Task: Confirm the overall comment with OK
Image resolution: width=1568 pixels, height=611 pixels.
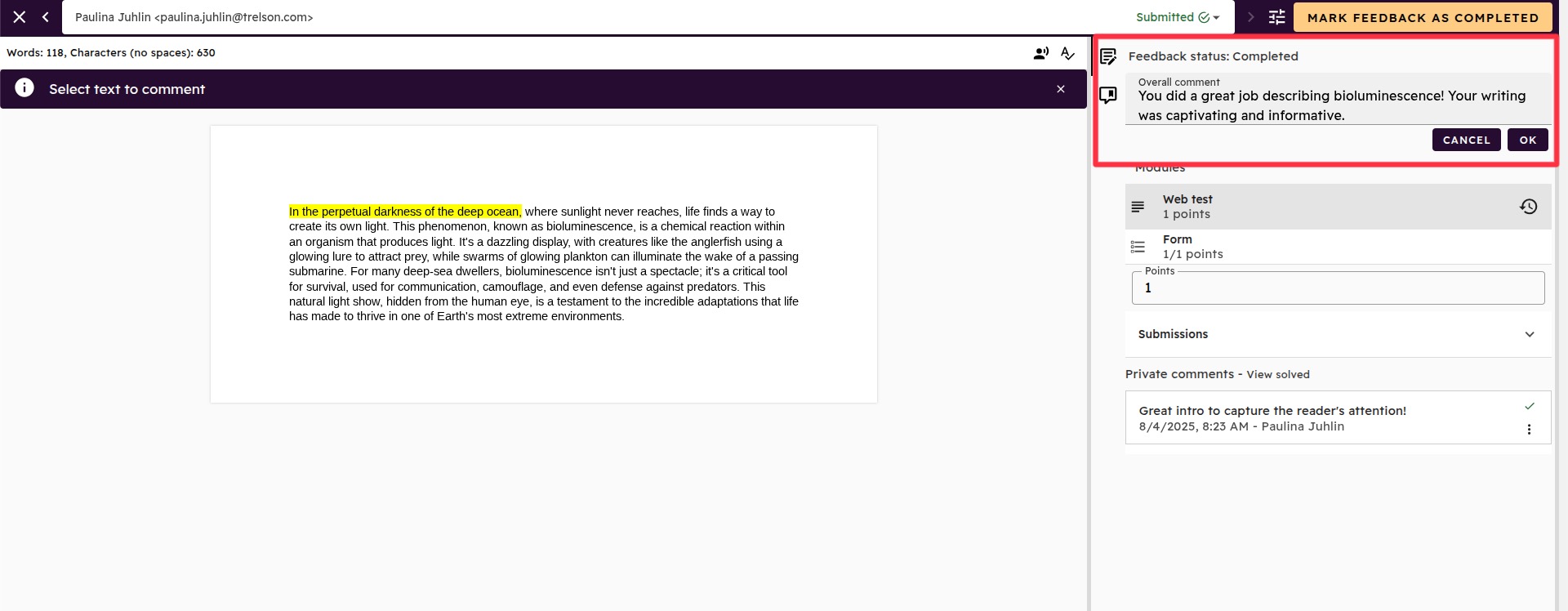Action: pyautogui.click(x=1528, y=140)
